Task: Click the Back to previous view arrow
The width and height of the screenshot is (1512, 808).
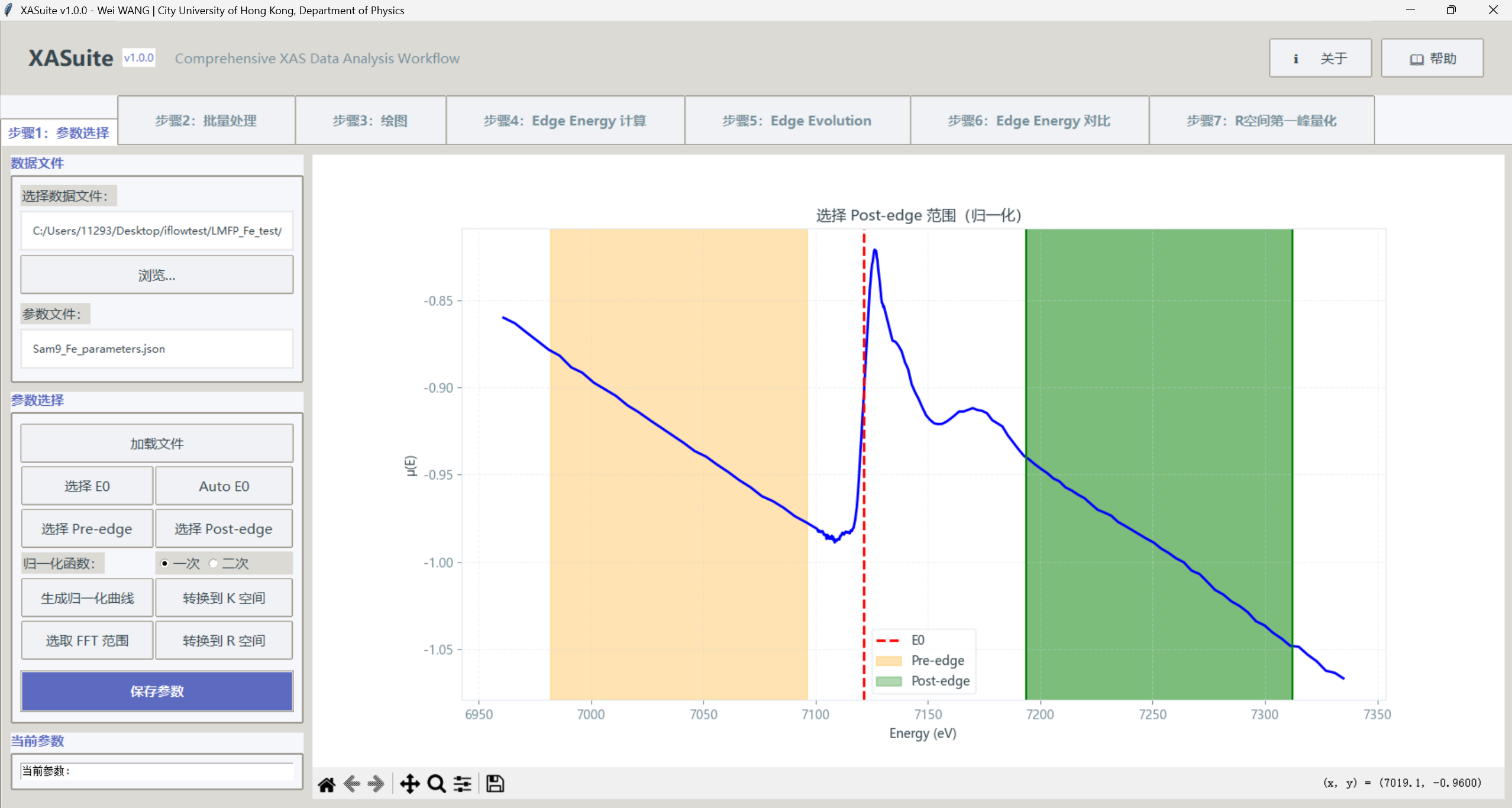Action: pyautogui.click(x=352, y=784)
